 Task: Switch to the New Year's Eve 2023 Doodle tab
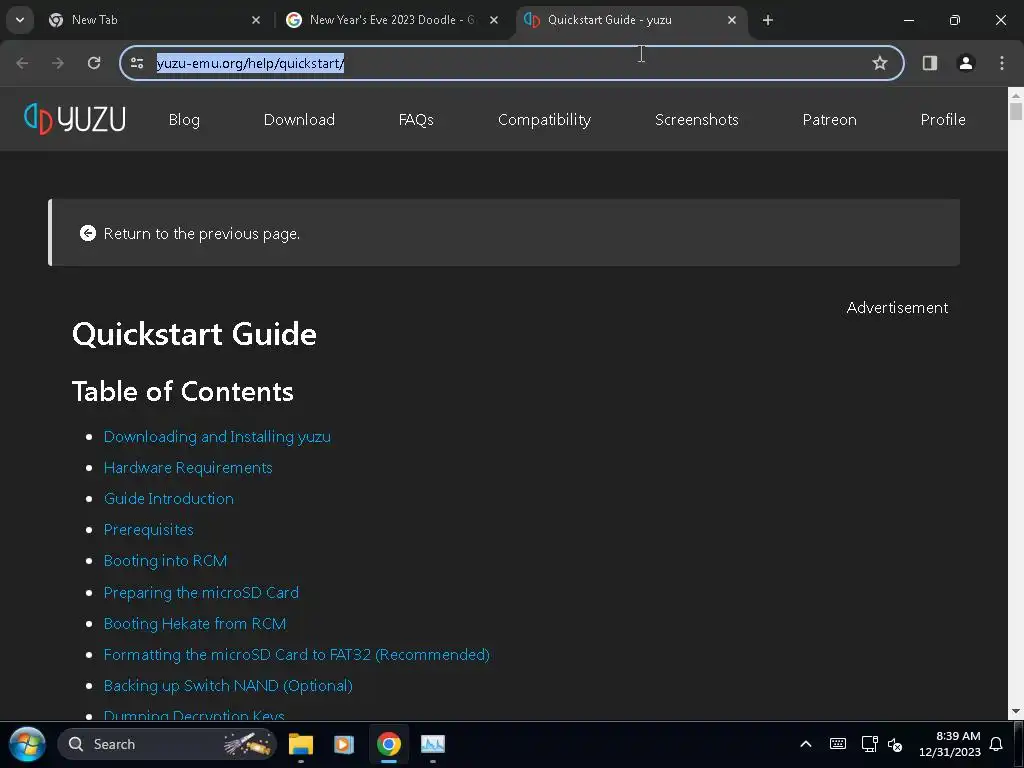(x=392, y=20)
